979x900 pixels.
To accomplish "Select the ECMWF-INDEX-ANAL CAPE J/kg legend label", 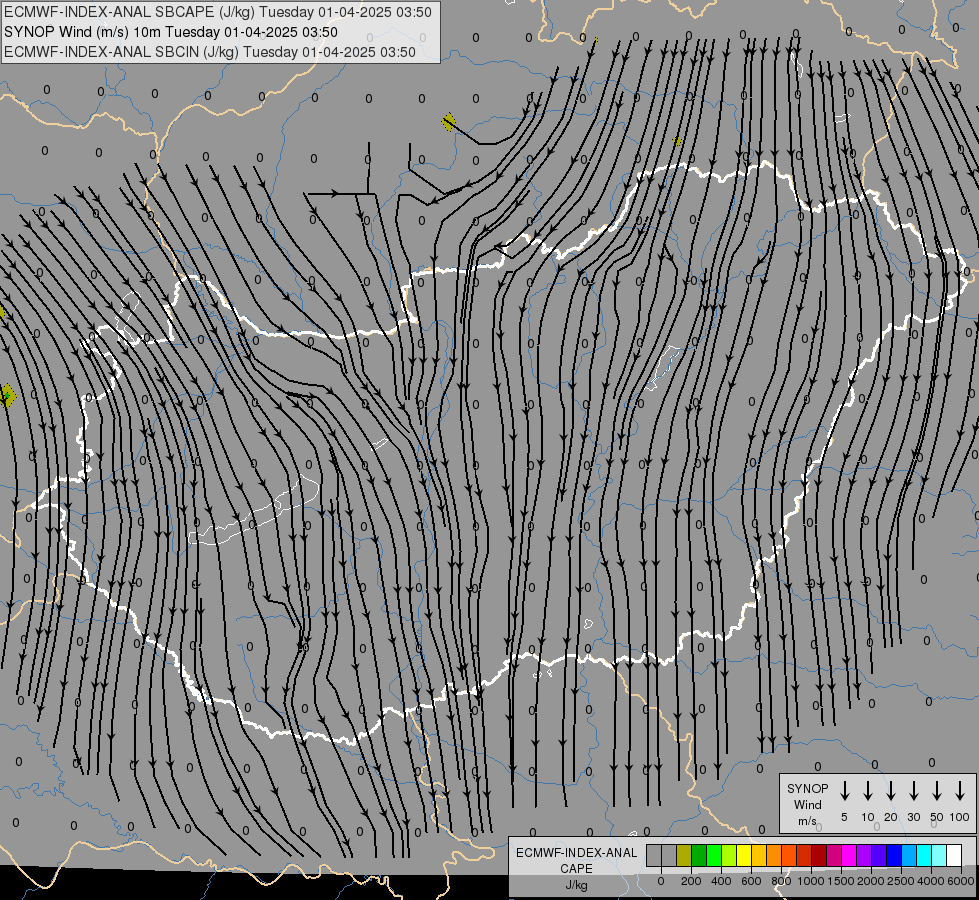I will 576,869.
